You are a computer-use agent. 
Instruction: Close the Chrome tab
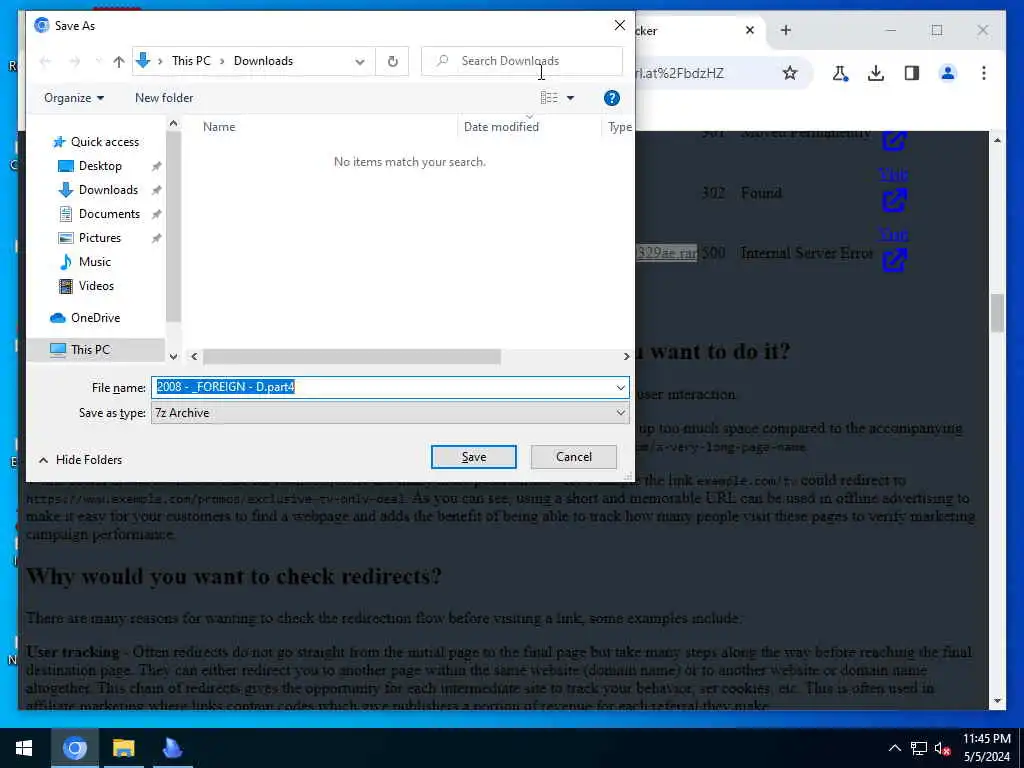point(750,30)
